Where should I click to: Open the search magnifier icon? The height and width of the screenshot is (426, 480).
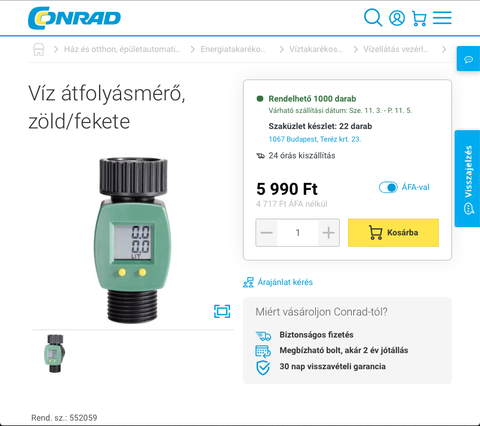click(373, 18)
